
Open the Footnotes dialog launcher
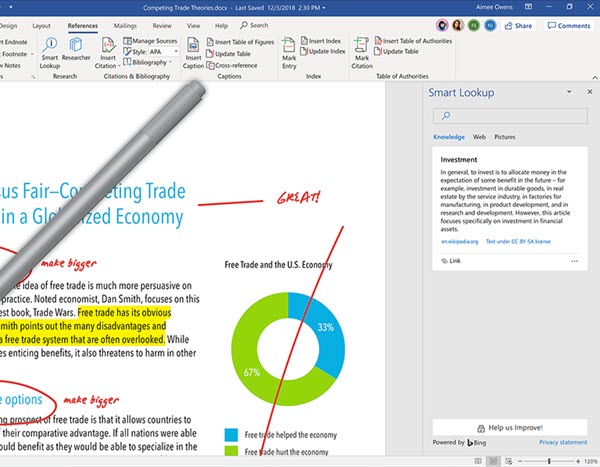(33, 77)
